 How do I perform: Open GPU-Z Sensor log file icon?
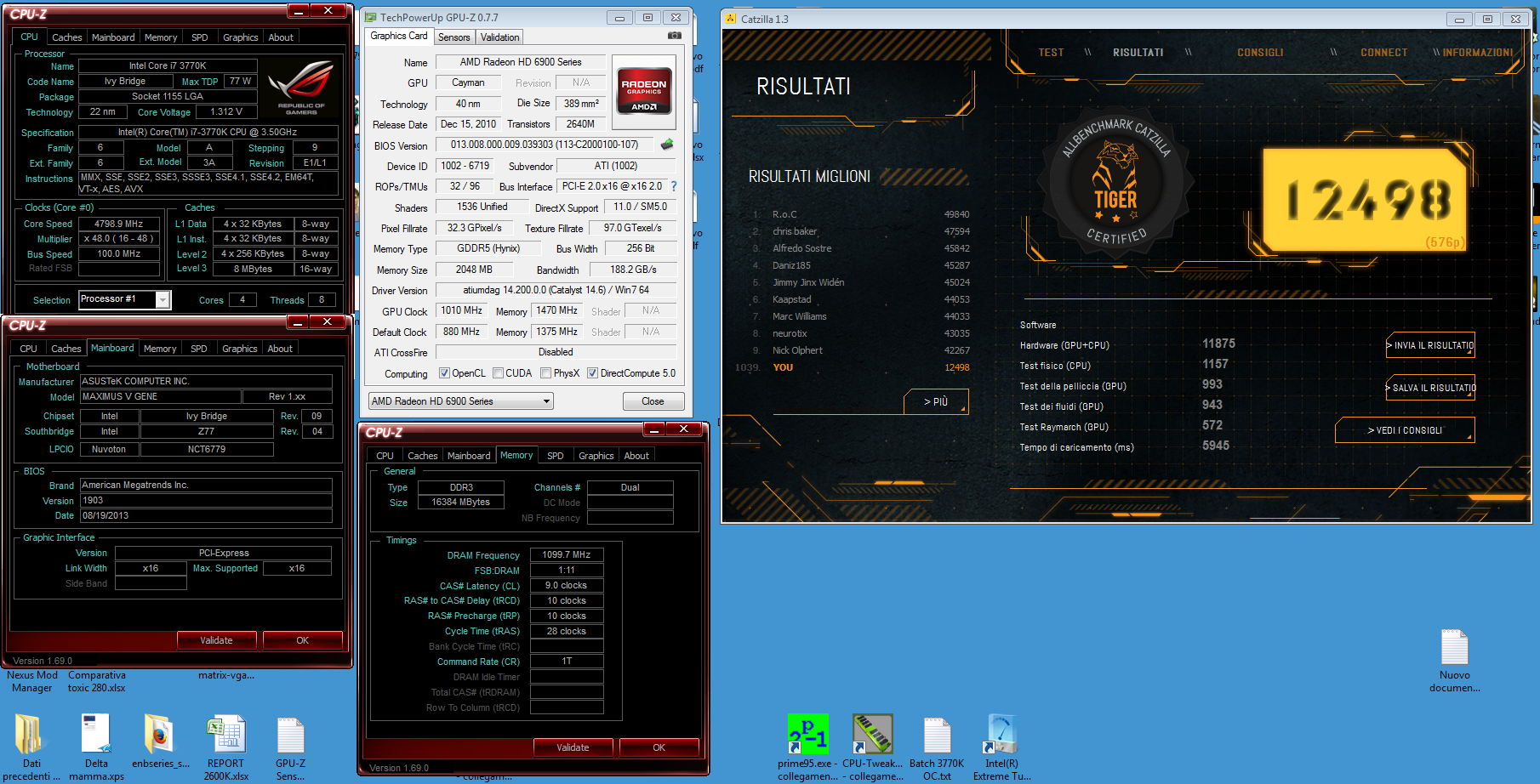(x=290, y=734)
